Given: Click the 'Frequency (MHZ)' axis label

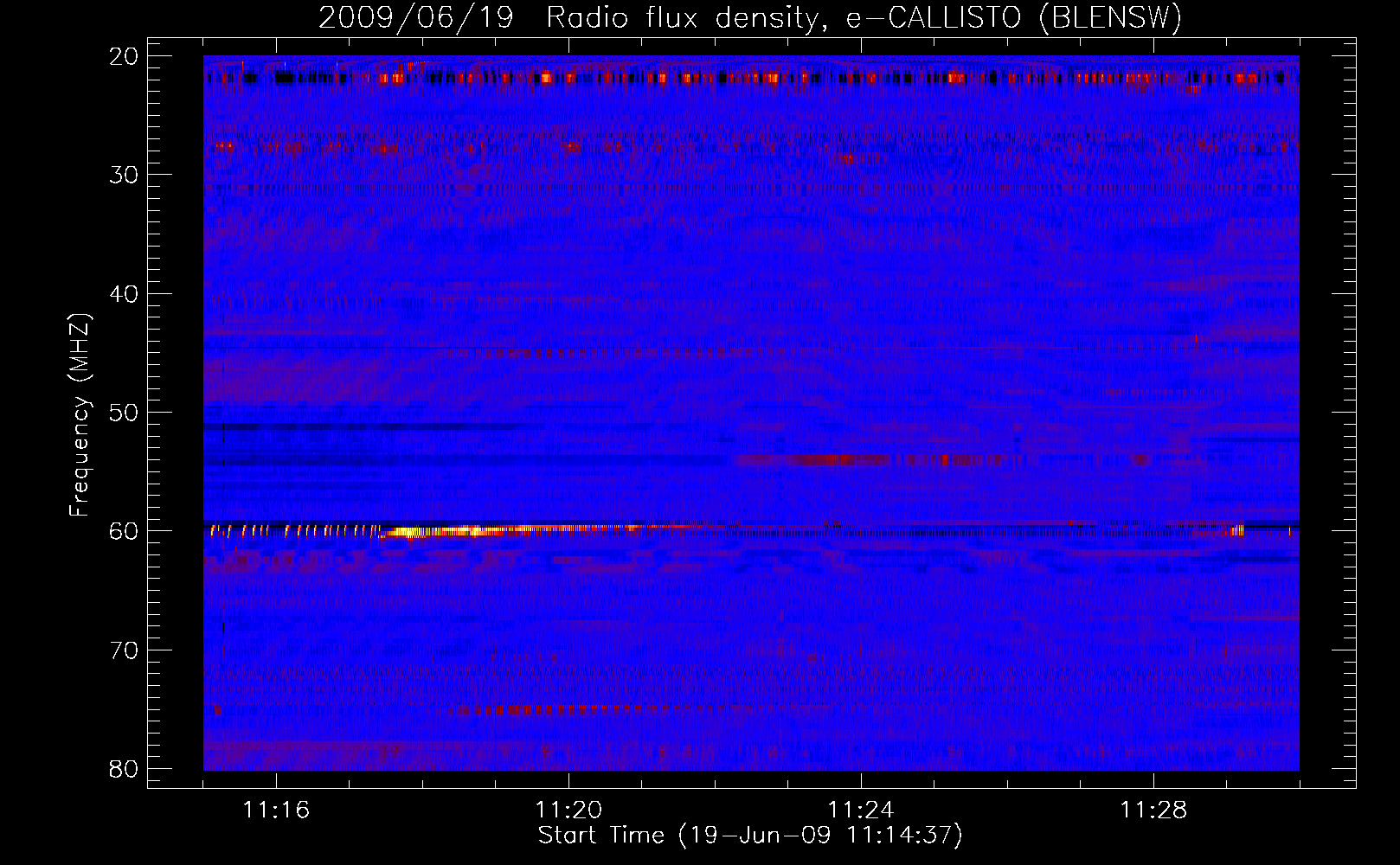Looking at the screenshot, I should click(x=80, y=415).
